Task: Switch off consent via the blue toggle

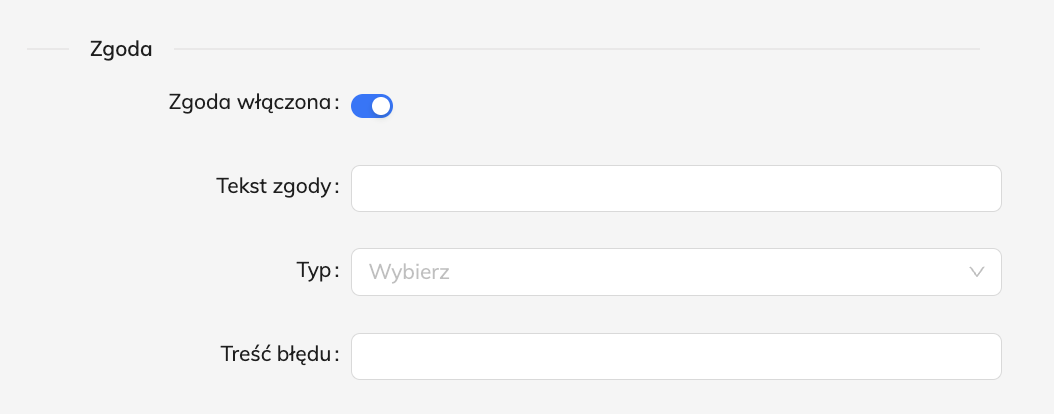Action: click(372, 106)
